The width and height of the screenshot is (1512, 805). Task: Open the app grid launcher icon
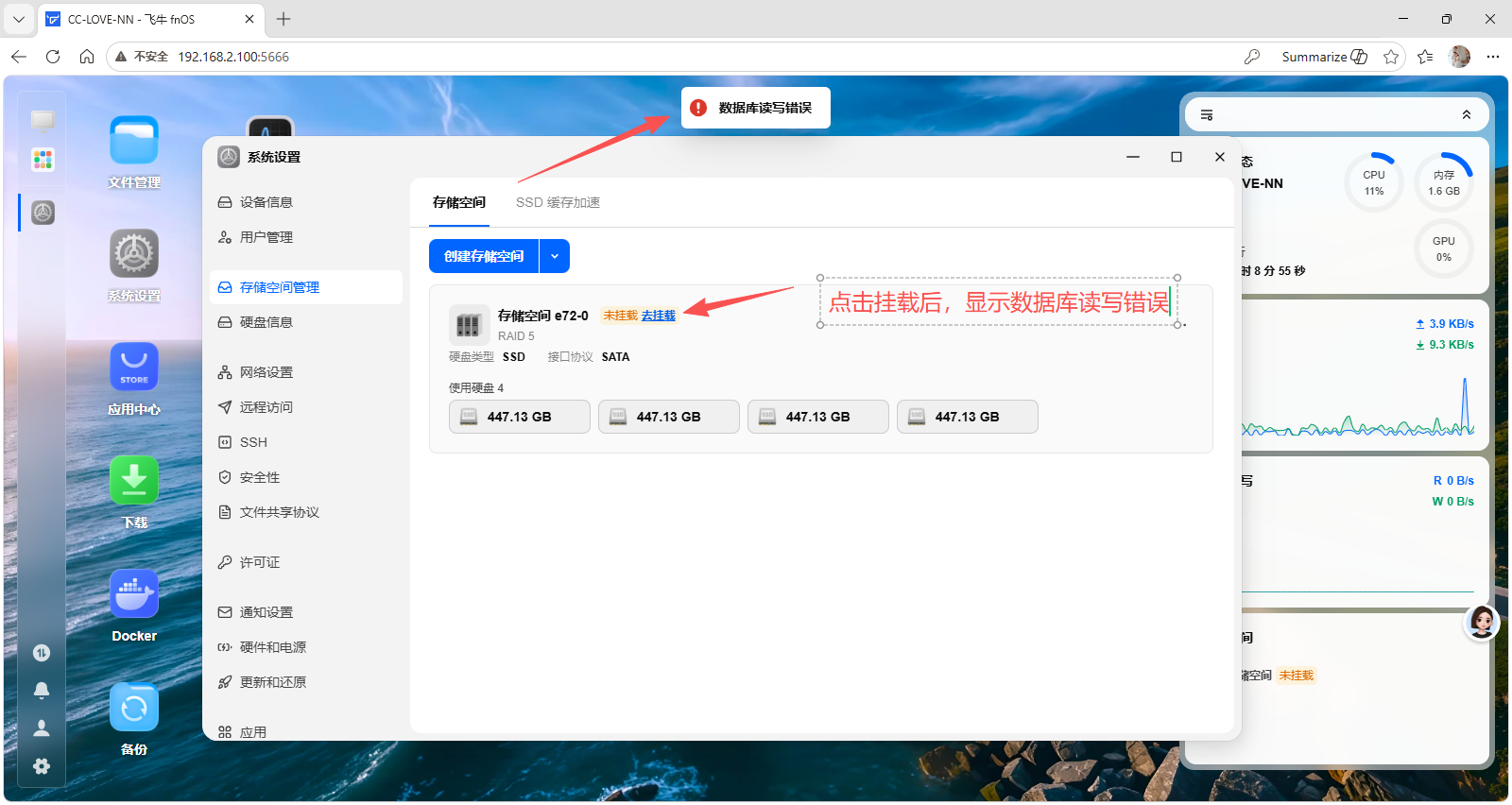pos(43,160)
